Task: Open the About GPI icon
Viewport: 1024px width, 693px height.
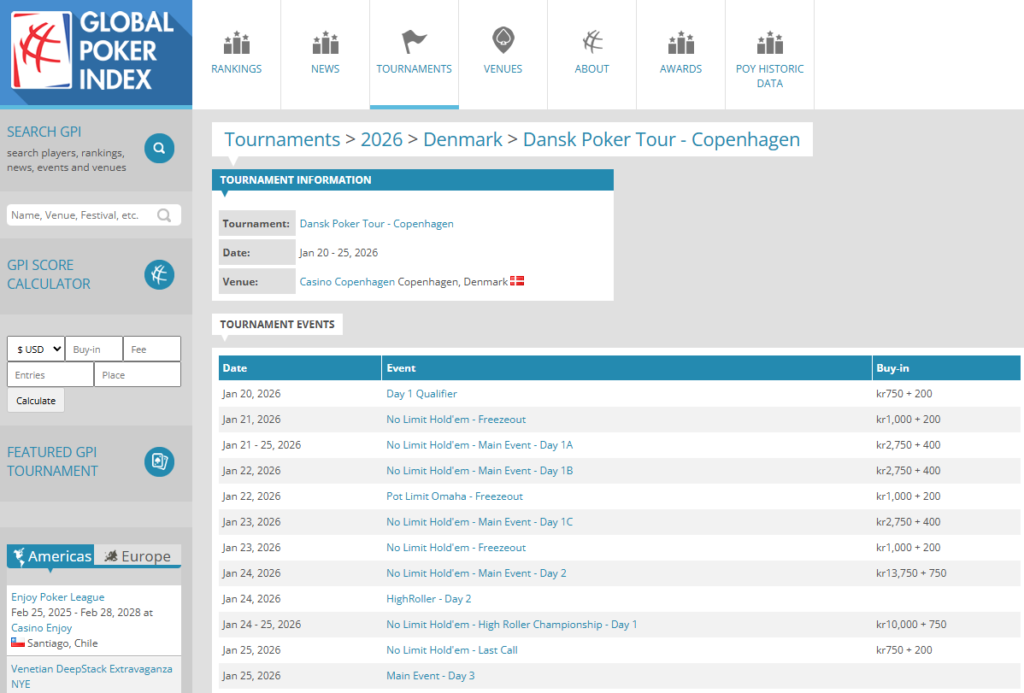Action: (592, 42)
